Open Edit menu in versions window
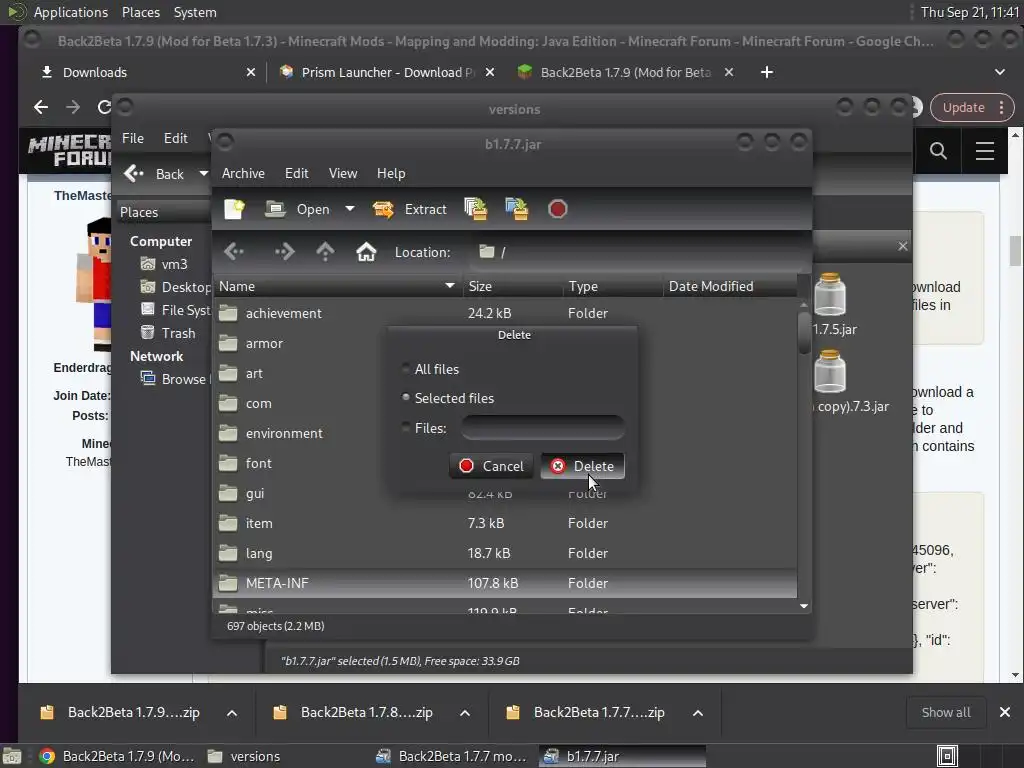Screen dimensions: 1024x768 (x=176, y=138)
